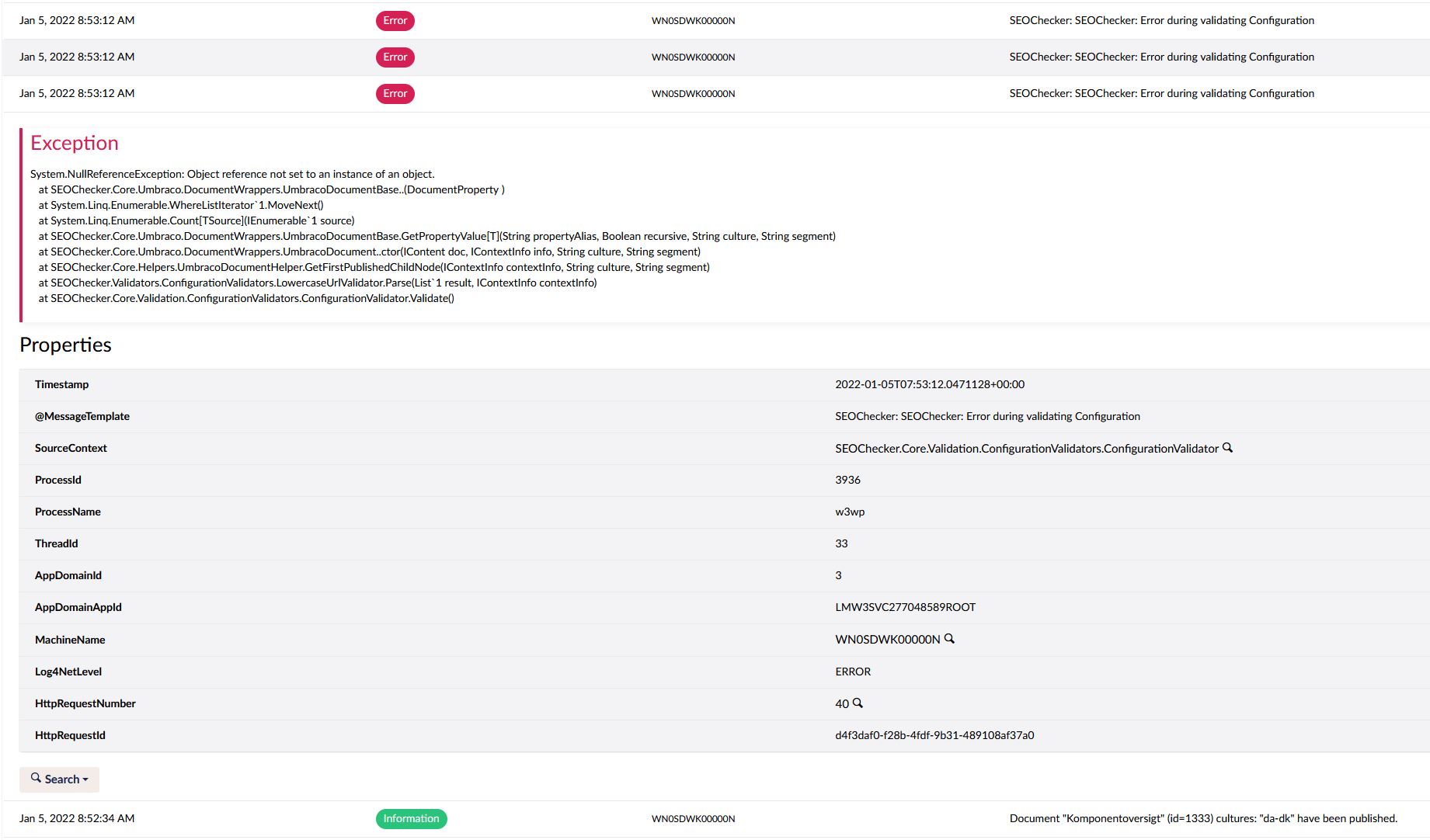Open the Search dropdown button
The width and height of the screenshot is (1430, 840).
click(x=59, y=779)
